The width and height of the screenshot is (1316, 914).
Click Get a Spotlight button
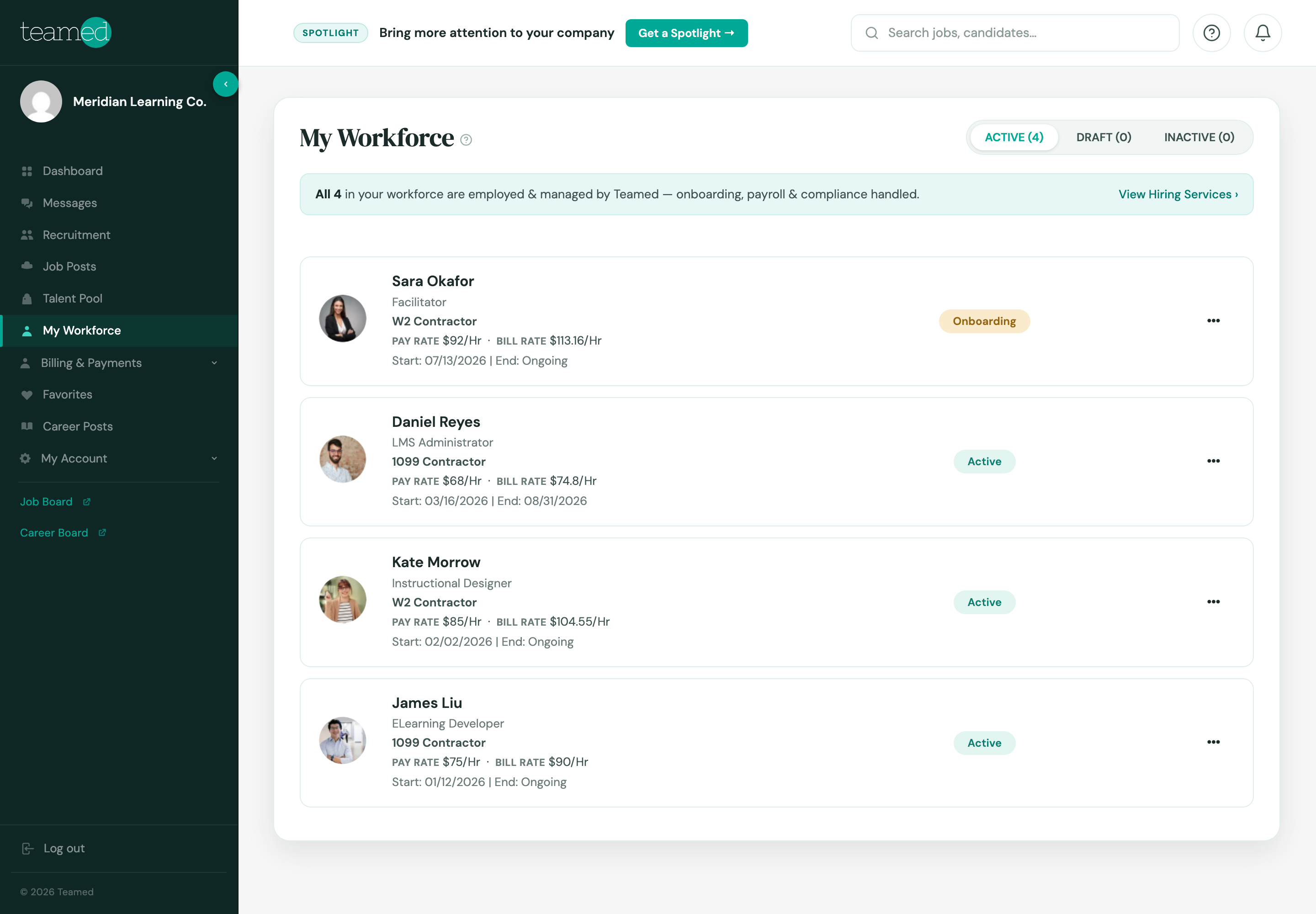click(686, 33)
